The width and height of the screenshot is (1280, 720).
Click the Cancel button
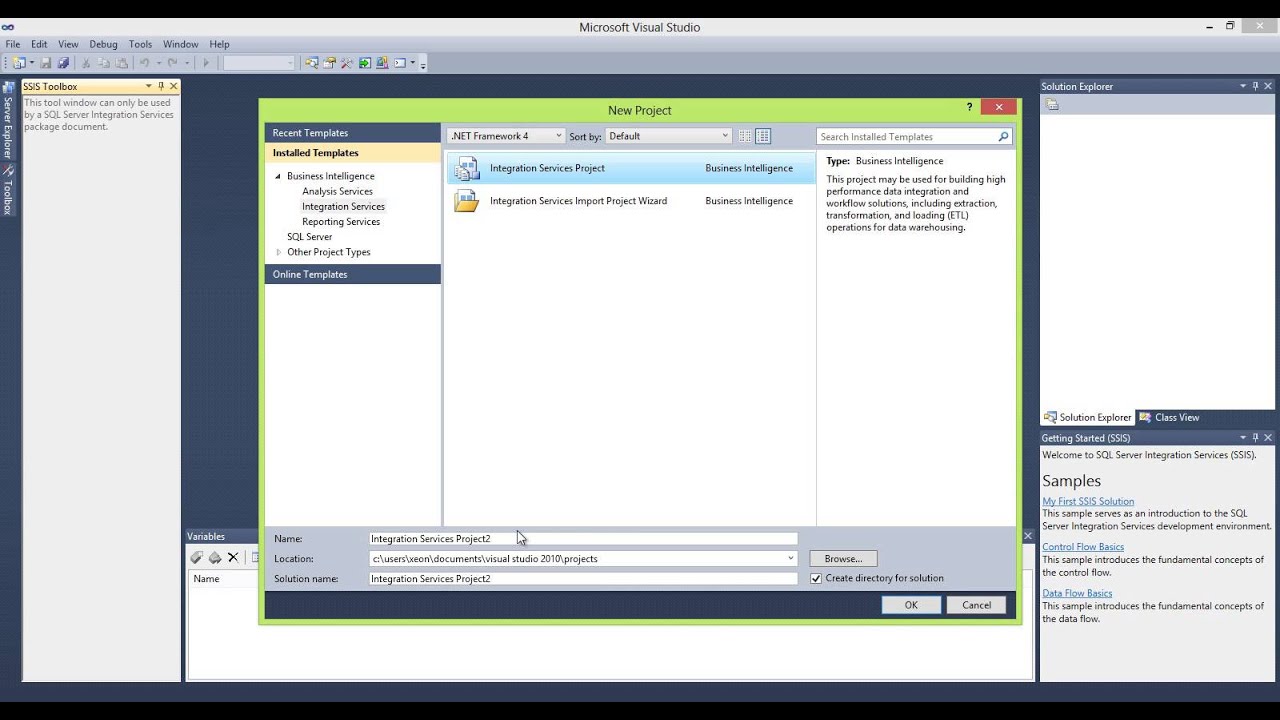pos(976,604)
